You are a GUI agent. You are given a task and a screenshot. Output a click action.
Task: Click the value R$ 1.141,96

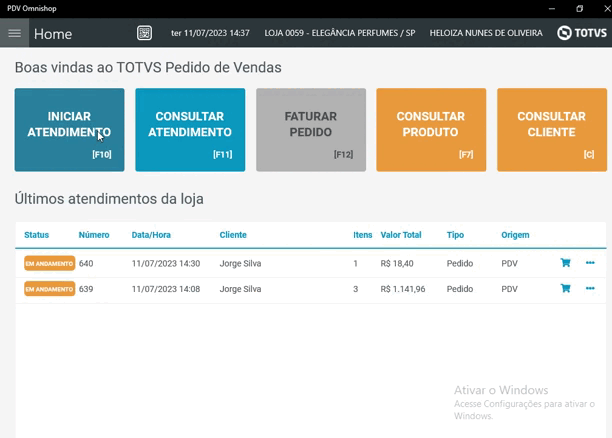tap(403, 289)
